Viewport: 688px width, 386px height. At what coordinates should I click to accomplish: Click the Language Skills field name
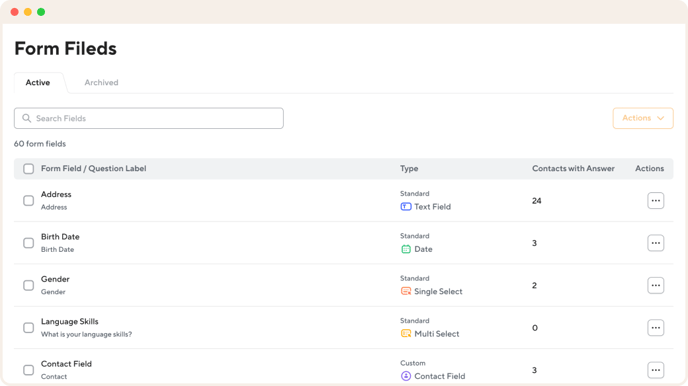pyautogui.click(x=70, y=322)
